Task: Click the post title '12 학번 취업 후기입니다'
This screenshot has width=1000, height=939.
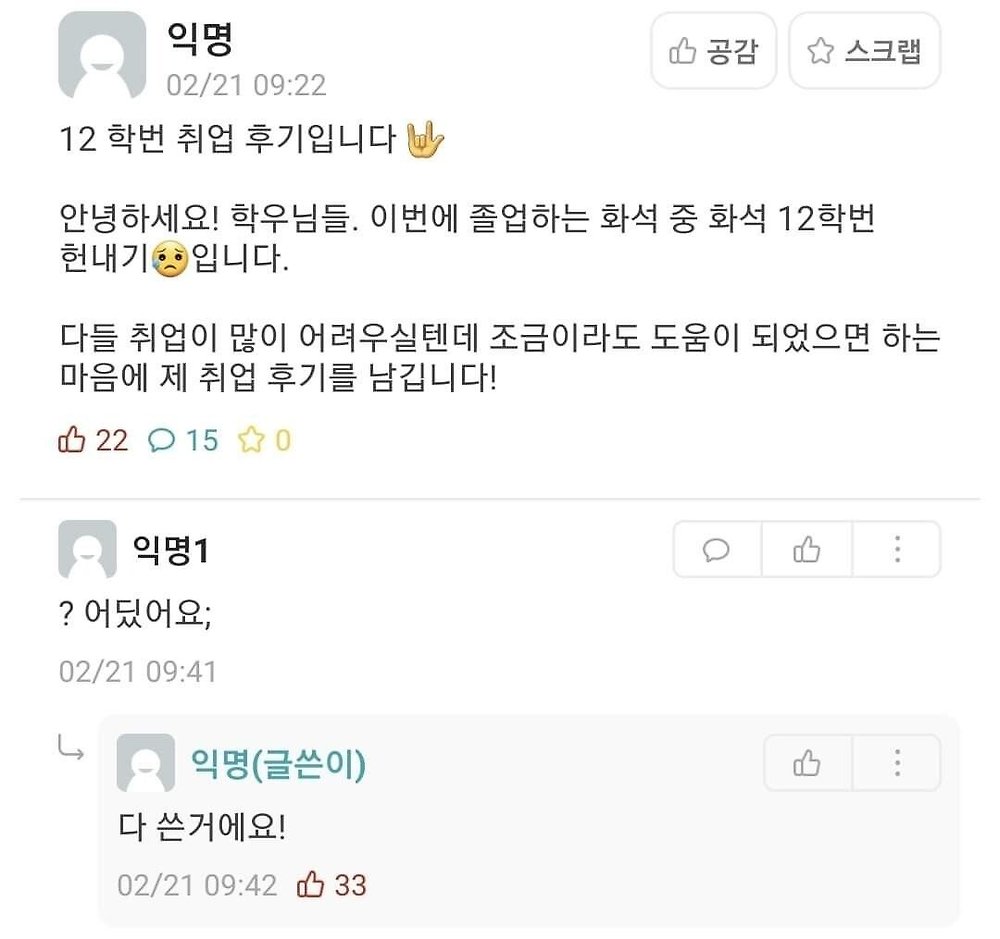Action: tap(228, 139)
